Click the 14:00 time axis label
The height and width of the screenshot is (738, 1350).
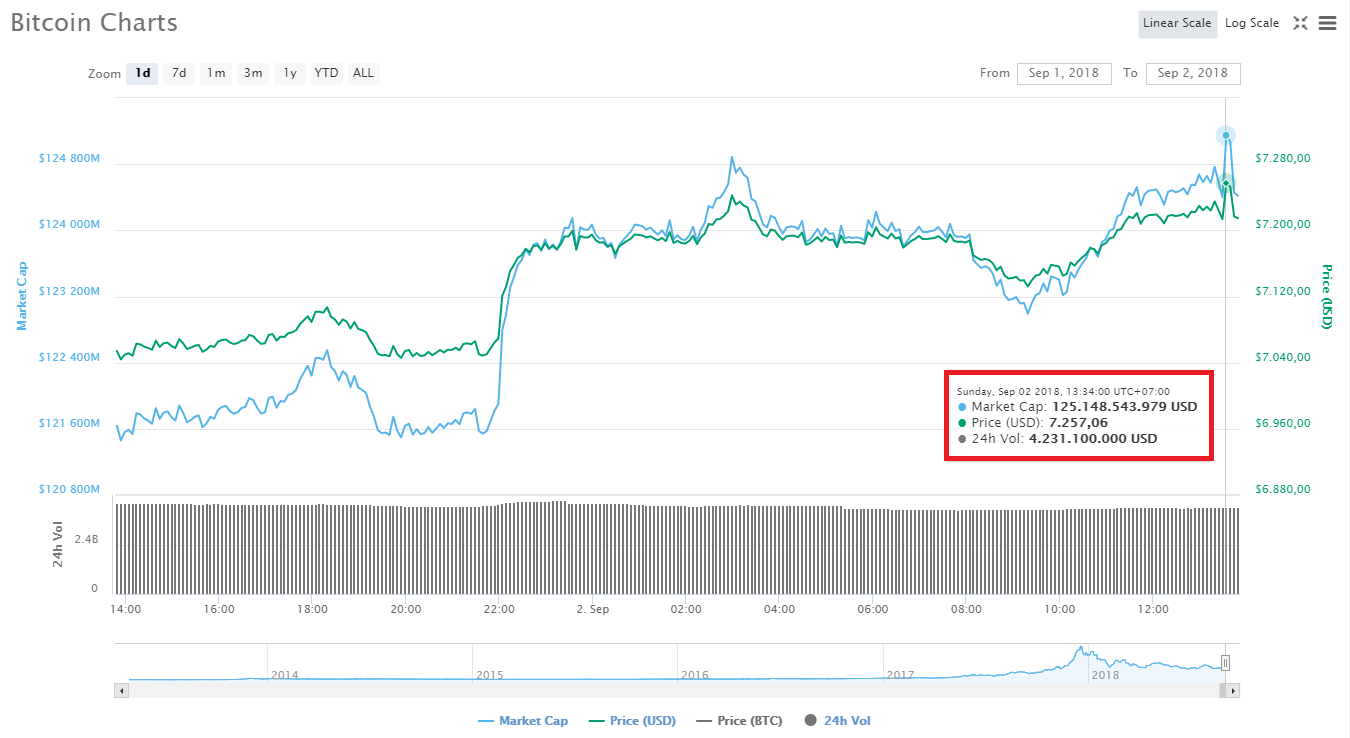pyautogui.click(x=126, y=609)
